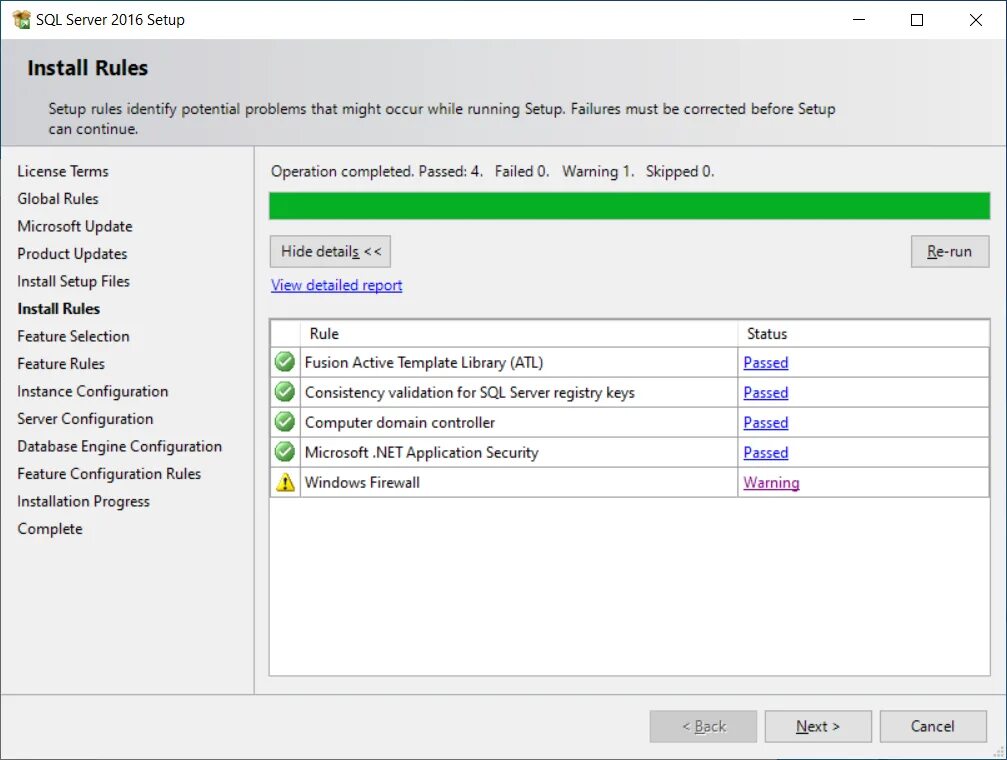Image resolution: width=1007 pixels, height=760 pixels.
Task: Open Passed status for SQL Server registry keys
Action: pyautogui.click(x=766, y=393)
